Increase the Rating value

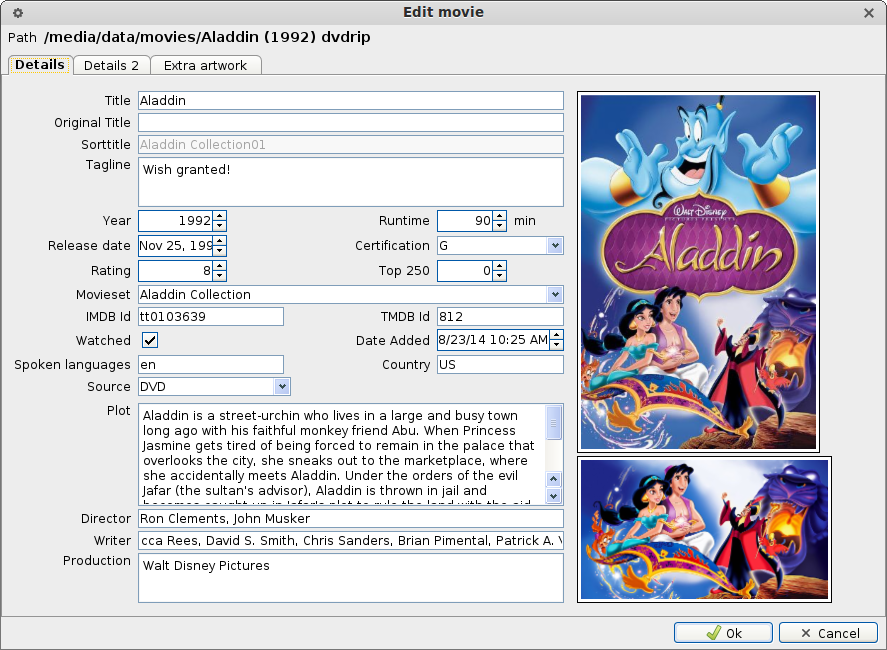click(x=220, y=265)
